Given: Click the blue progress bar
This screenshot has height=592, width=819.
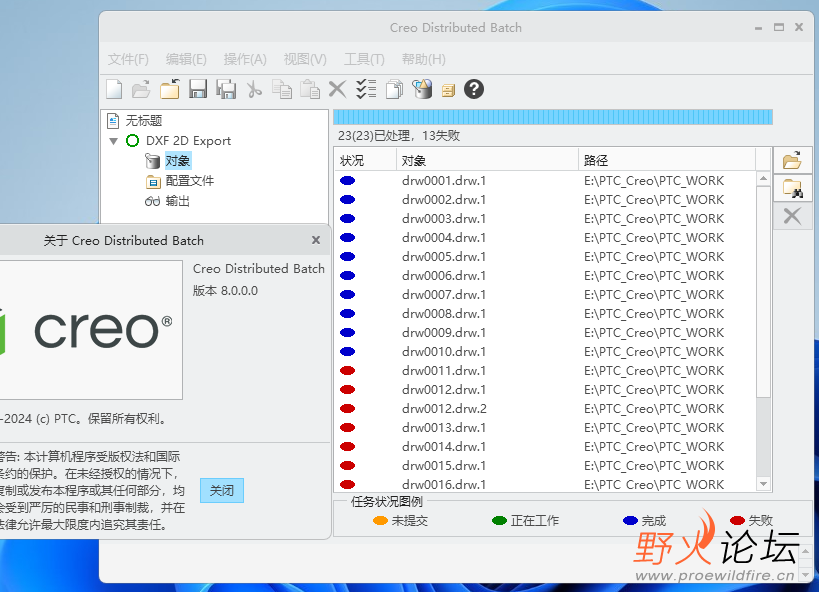Looking at the screenshot, I should click(x=553, y=117).
